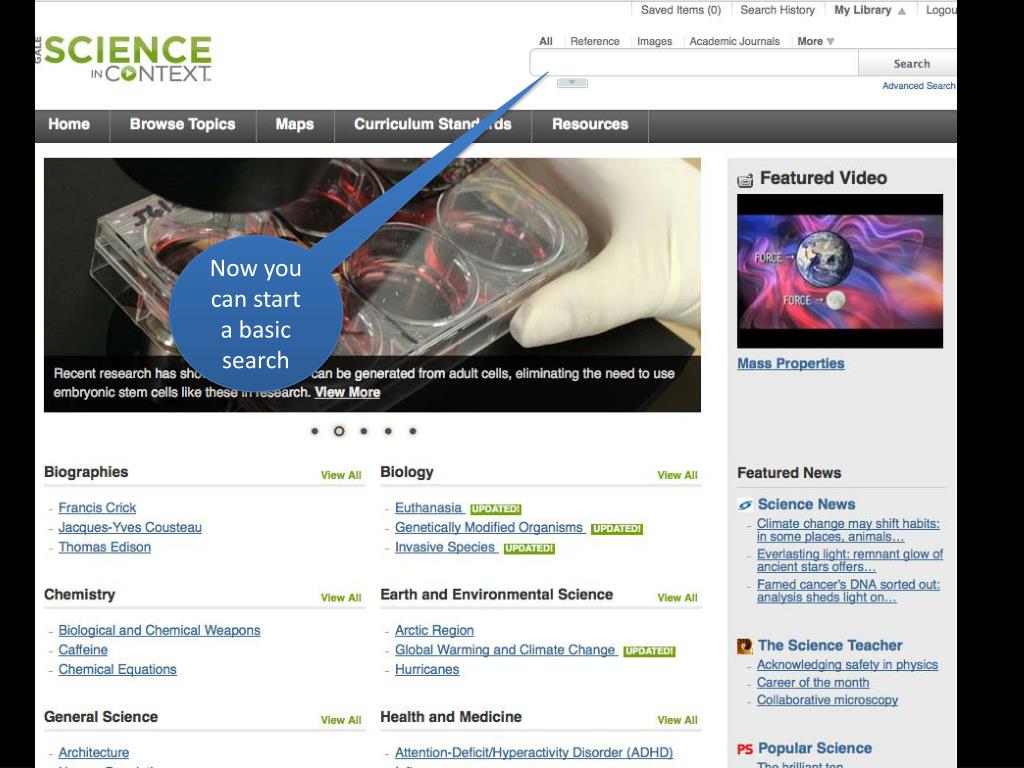The width and height of the screenshot is (1024, 768).
Task: Open Genetically Modified Organisms topic
Action: (488, 527)
